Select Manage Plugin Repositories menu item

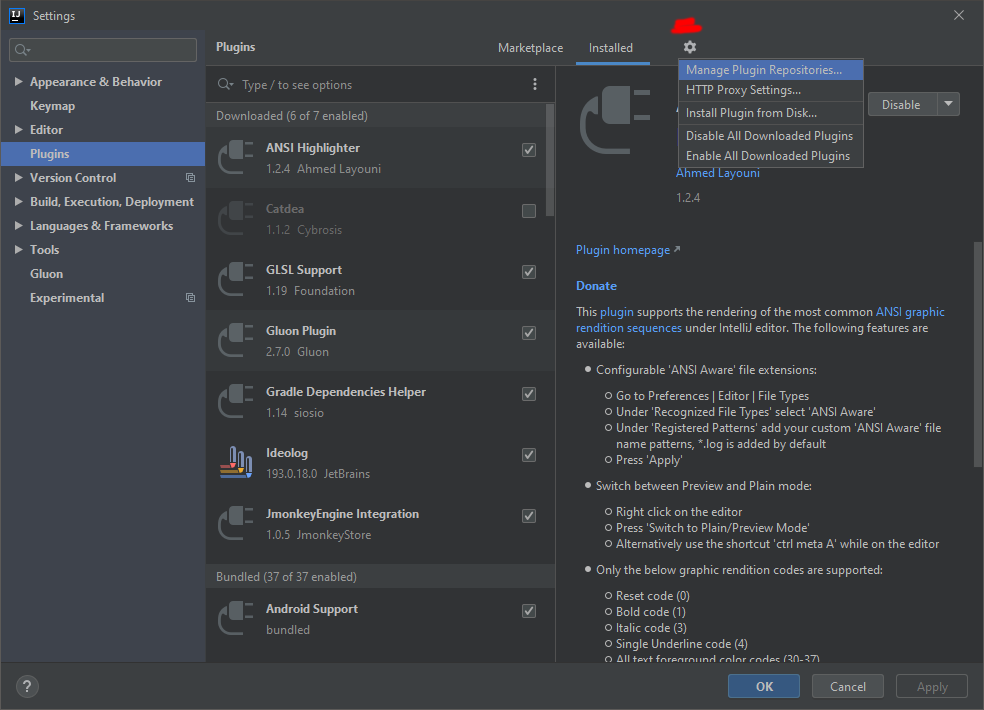[771, 70]
